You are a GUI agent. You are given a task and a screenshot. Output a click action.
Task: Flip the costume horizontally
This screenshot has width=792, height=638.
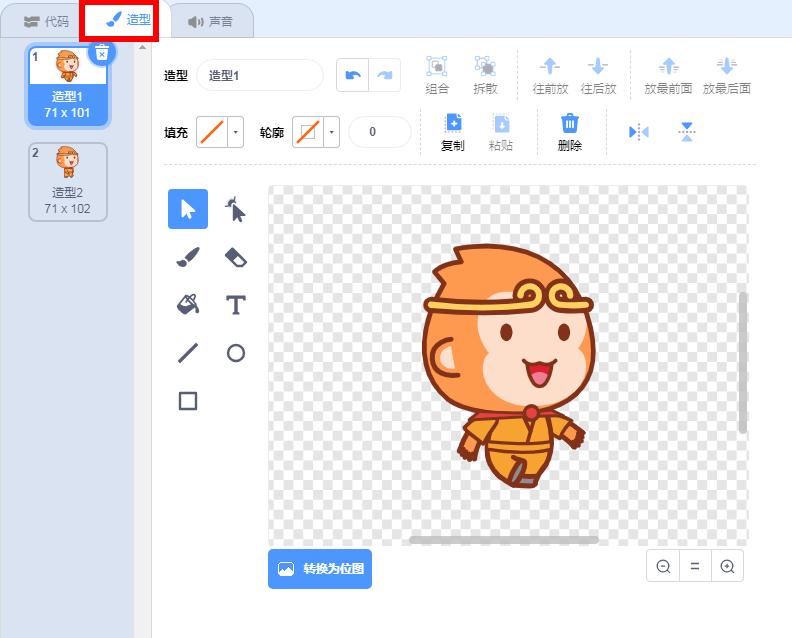(638, 132)
